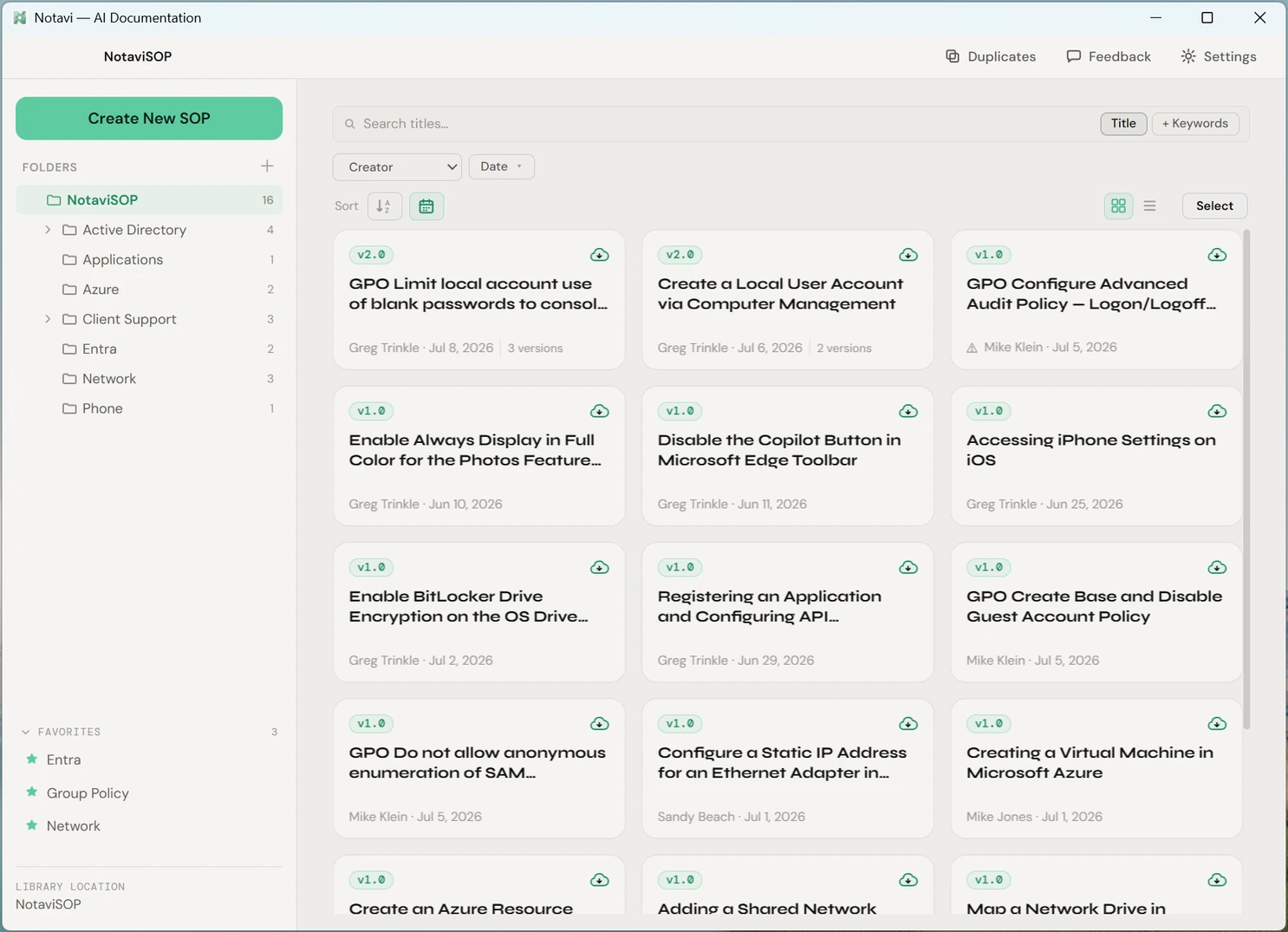Click the SOP list vertical scrollbar
The height and width of the screenshot is (932, 1288).
click(x=1246, y=479)
